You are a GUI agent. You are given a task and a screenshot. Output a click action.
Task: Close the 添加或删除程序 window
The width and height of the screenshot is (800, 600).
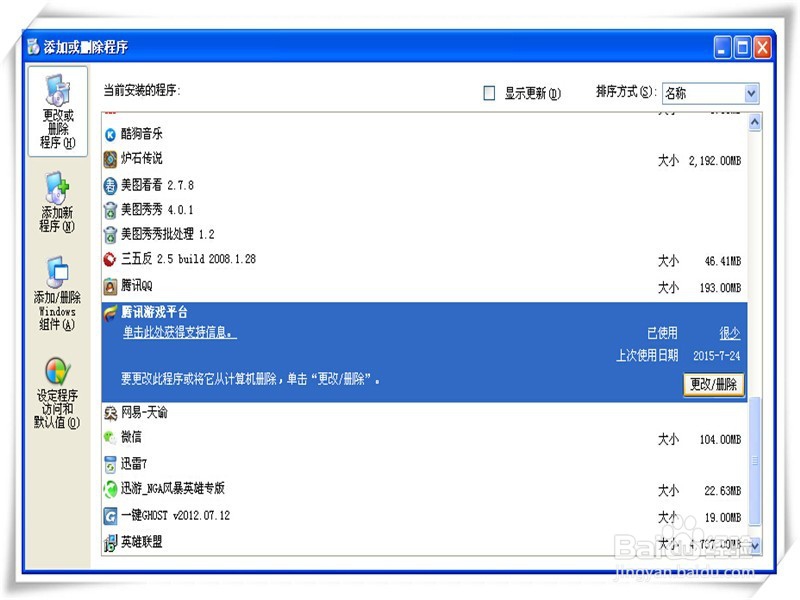762,48
